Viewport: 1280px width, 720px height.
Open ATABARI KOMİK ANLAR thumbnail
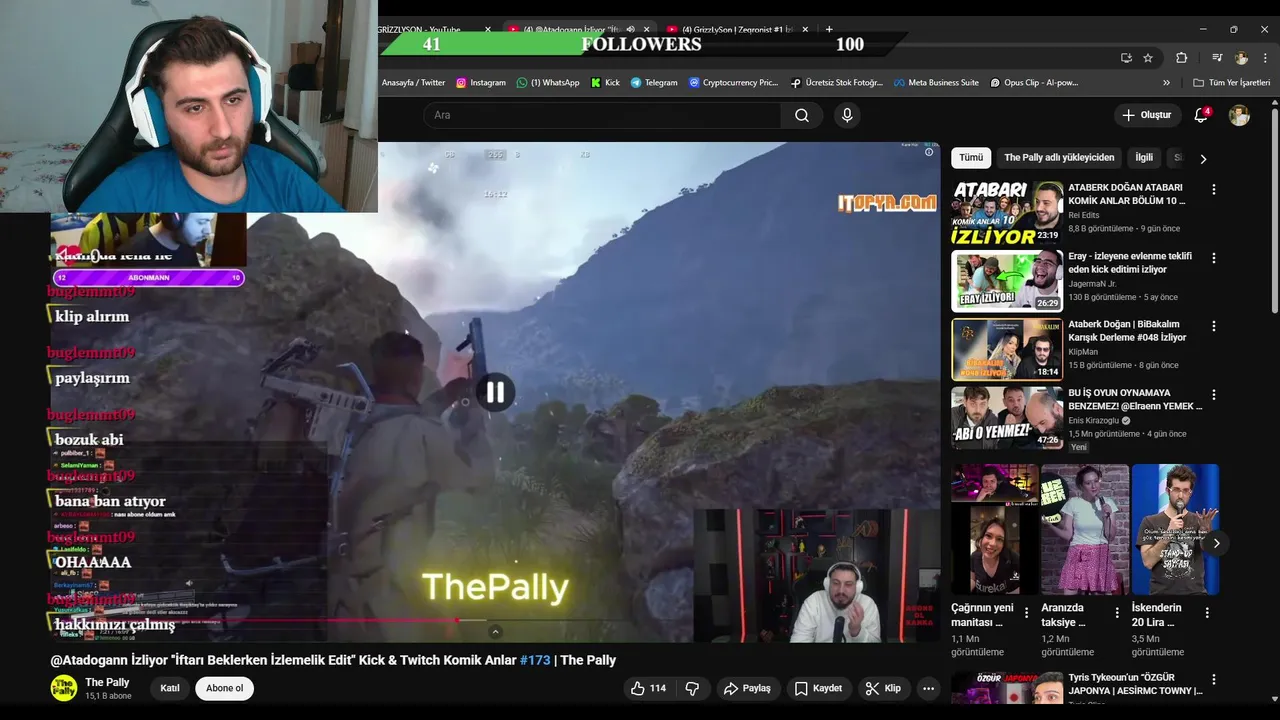[1007, 212]
